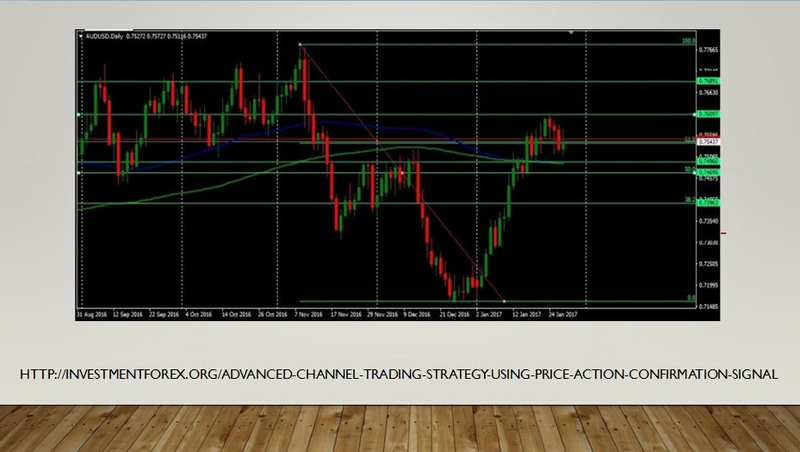
Task: Select the Fibonacci 100.0 level label
Action: [x=688, y=42]
